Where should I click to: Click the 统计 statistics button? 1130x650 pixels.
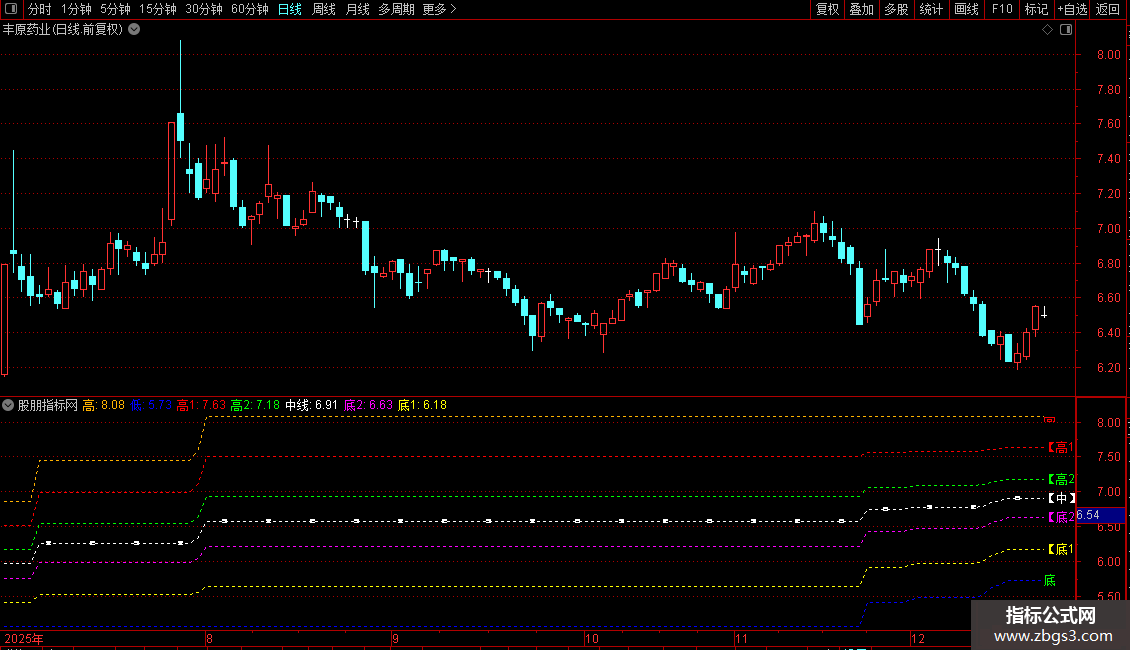931,9
